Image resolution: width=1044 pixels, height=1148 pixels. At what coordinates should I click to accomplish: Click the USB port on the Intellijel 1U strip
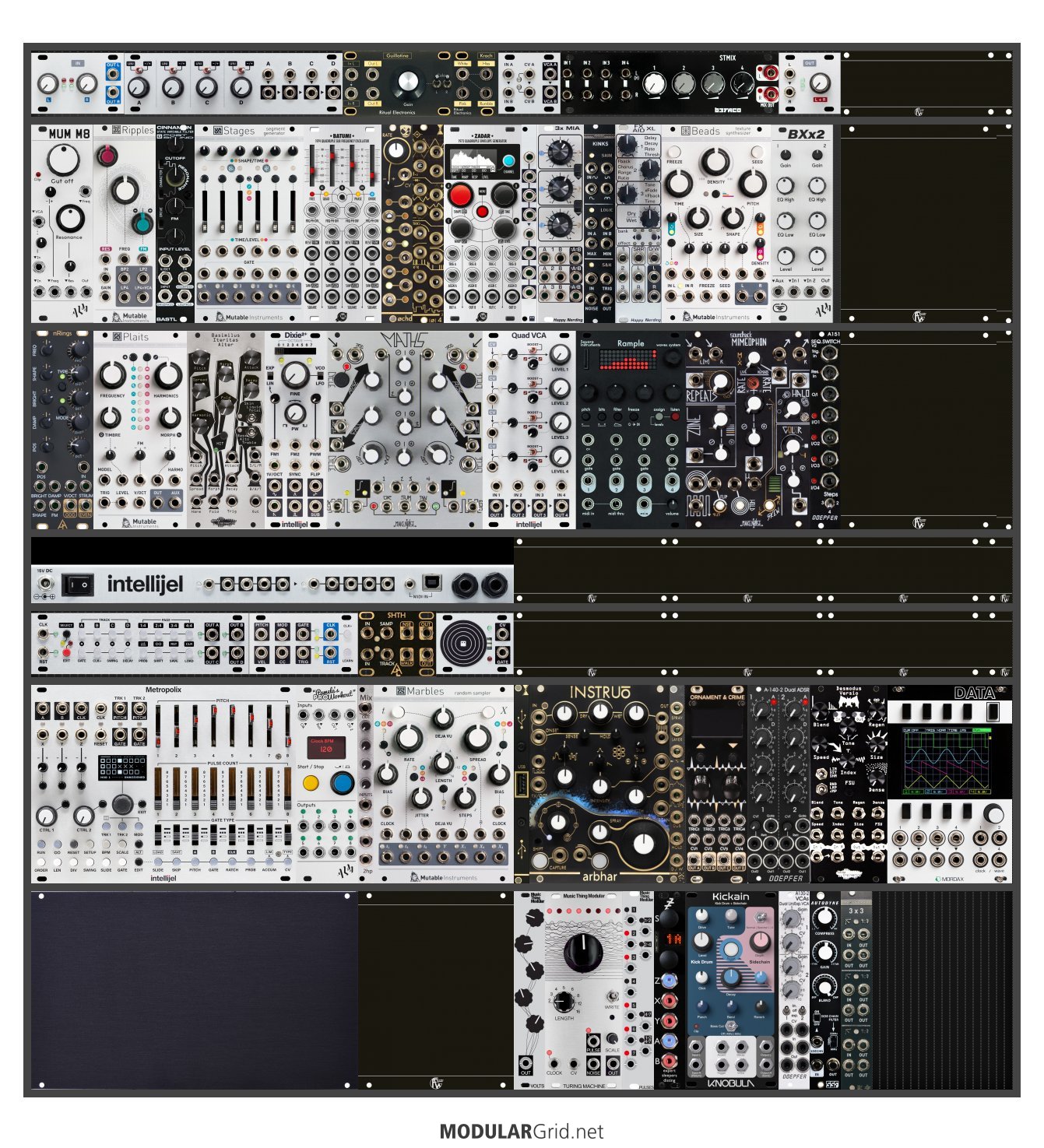tap(431, 583)
